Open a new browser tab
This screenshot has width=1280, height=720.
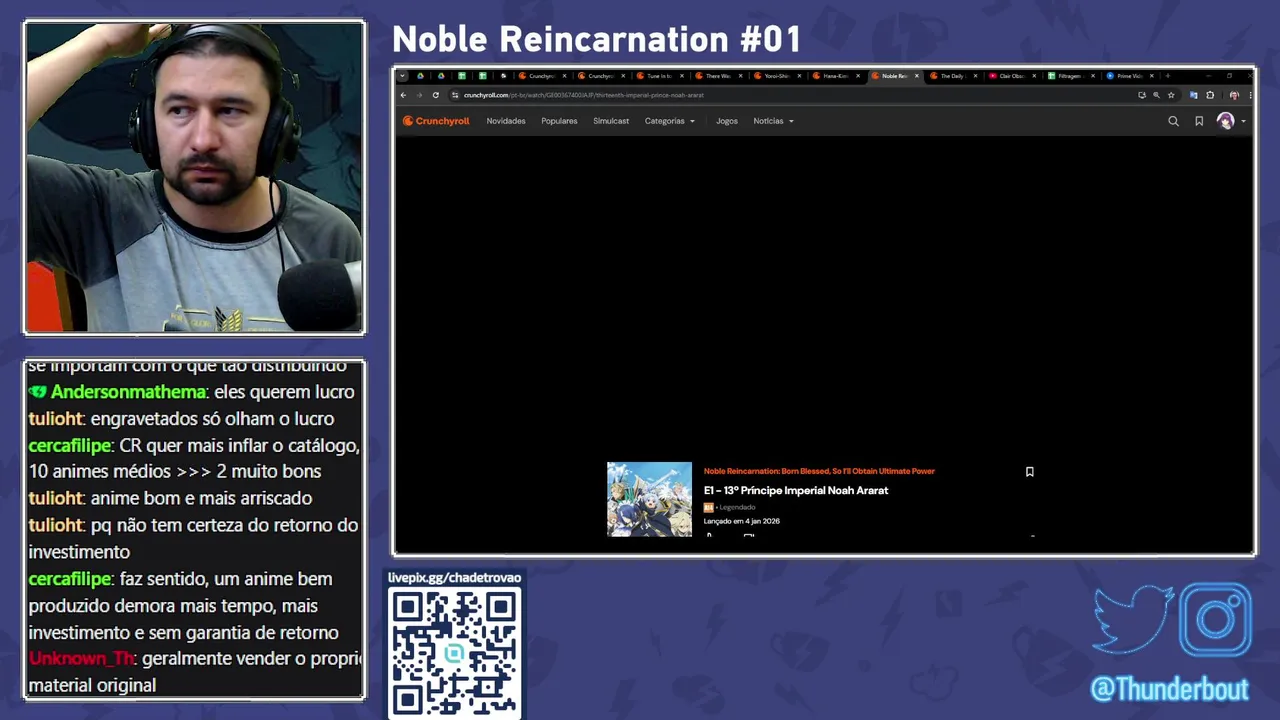pos(1167,76)
